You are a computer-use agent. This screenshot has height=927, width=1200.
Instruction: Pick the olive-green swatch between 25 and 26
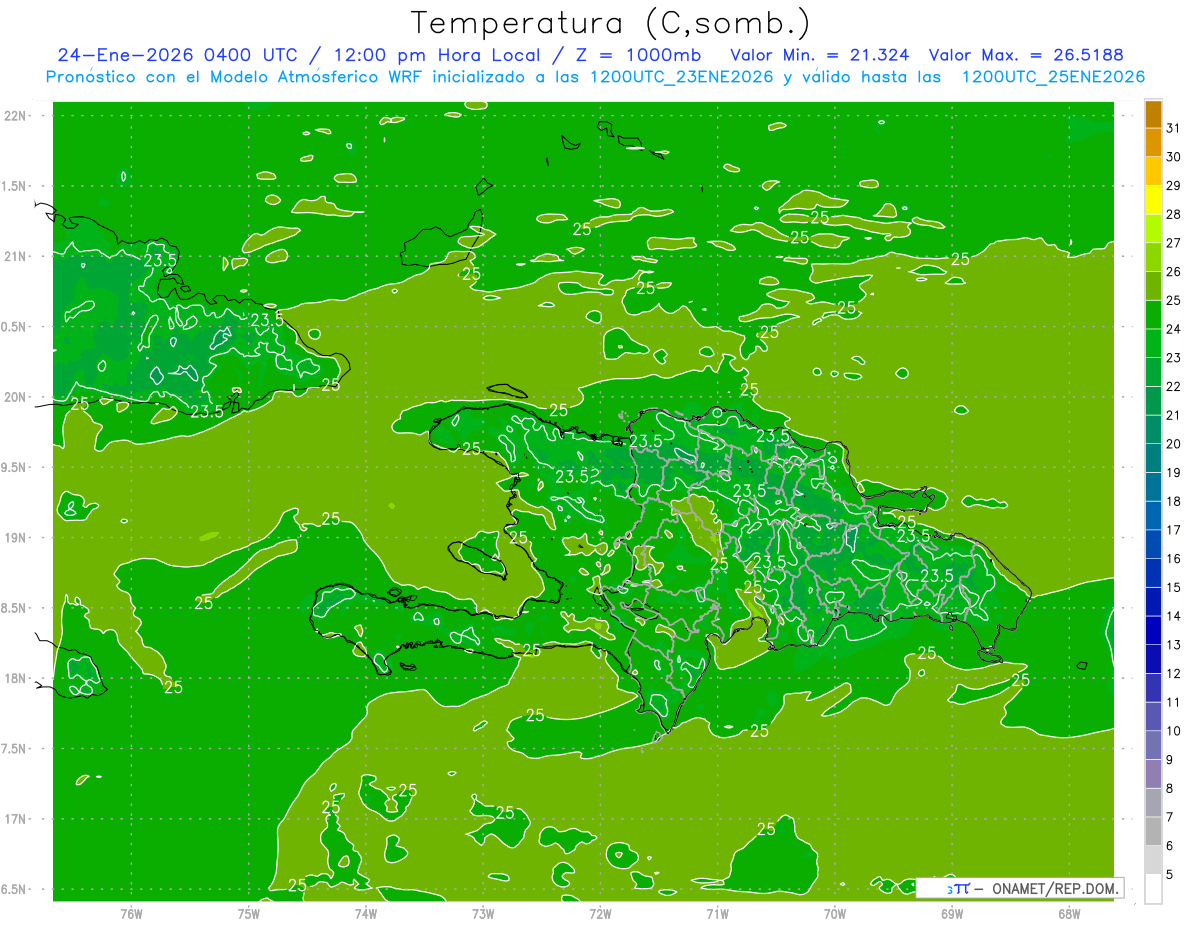pos(1153,286)
